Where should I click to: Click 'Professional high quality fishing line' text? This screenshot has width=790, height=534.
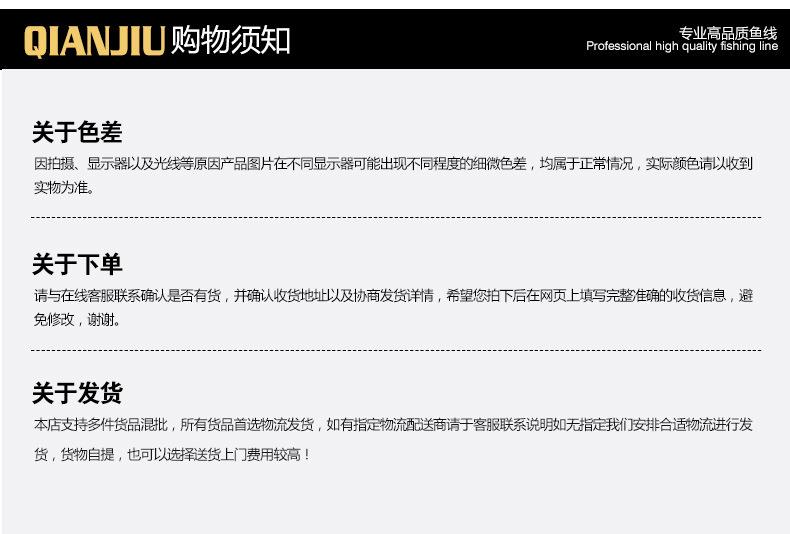tap(682, 46)
